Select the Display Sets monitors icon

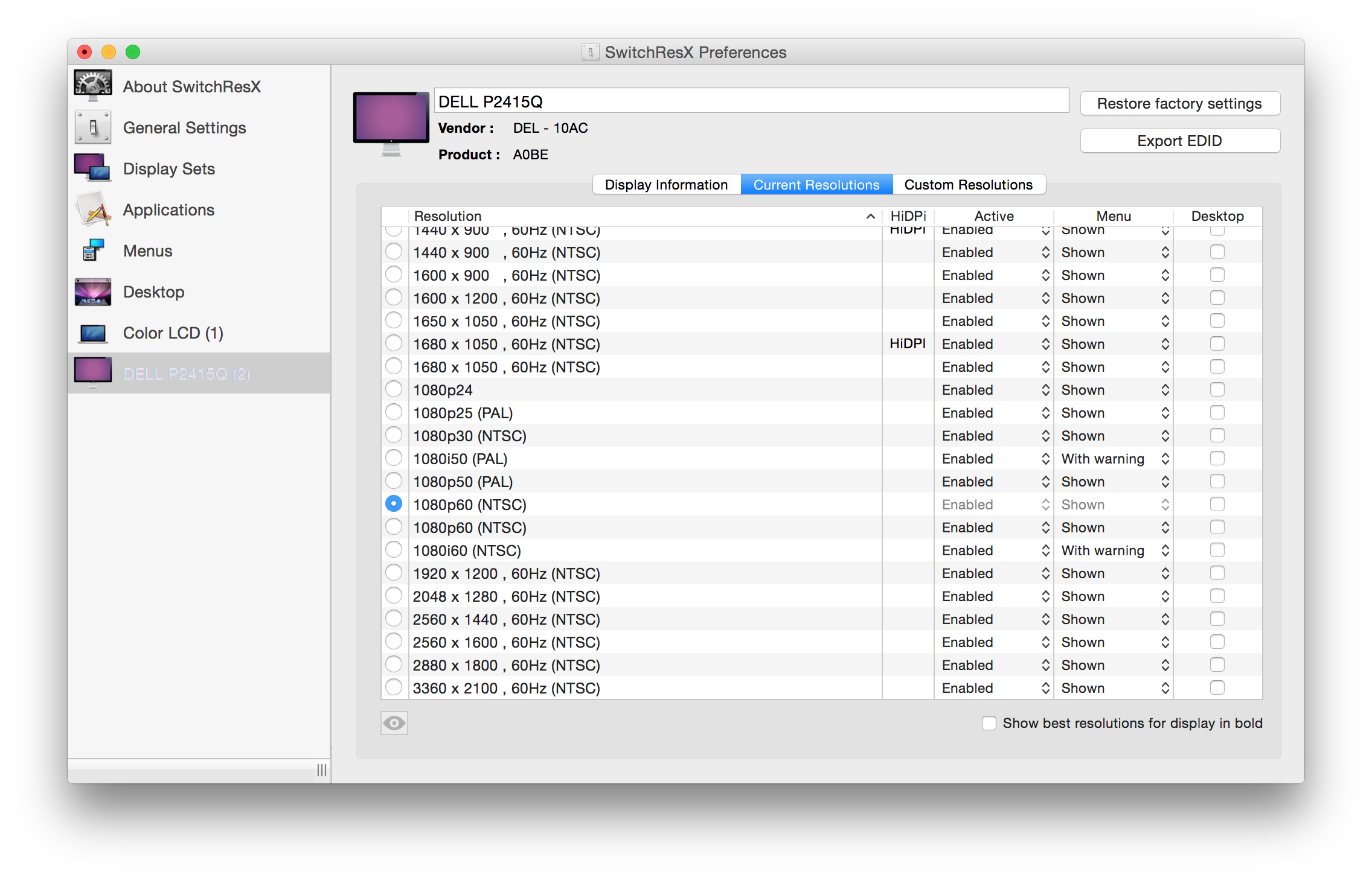point(92,168)
